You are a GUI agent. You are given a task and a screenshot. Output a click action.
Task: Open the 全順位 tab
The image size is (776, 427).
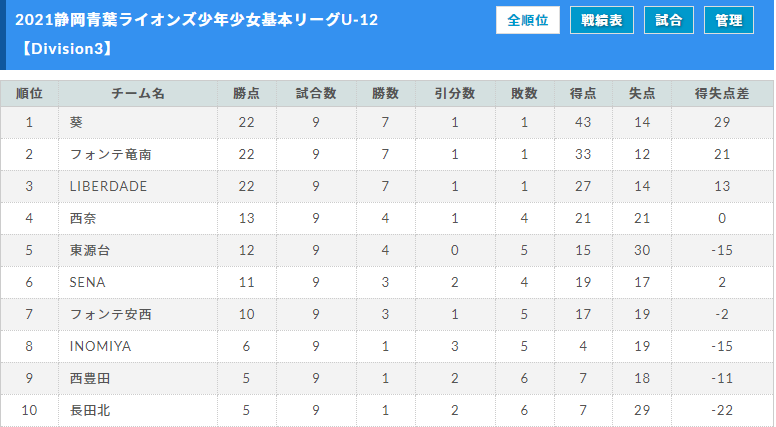[528, 20]
